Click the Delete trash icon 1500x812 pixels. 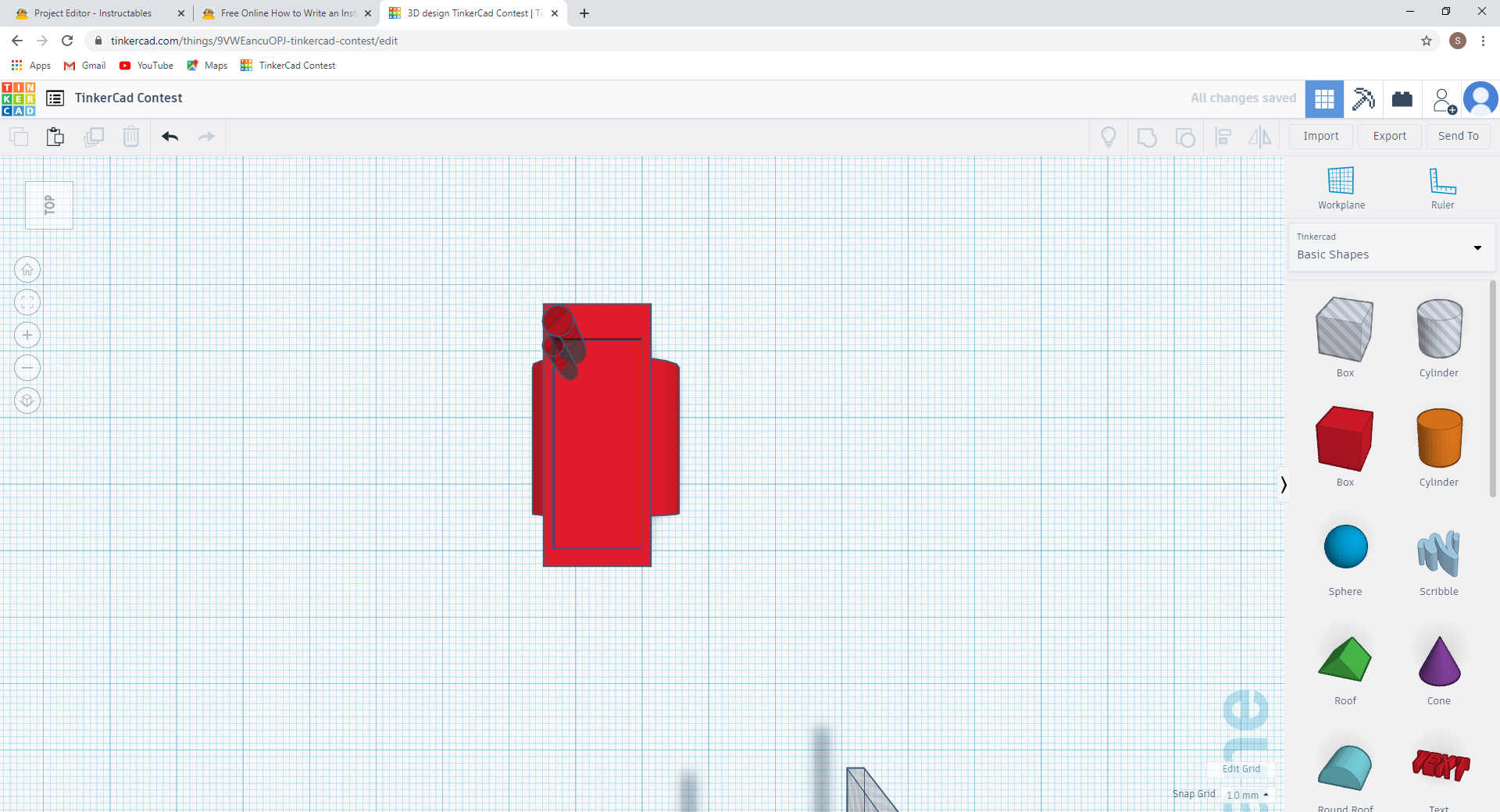(131, 137)
